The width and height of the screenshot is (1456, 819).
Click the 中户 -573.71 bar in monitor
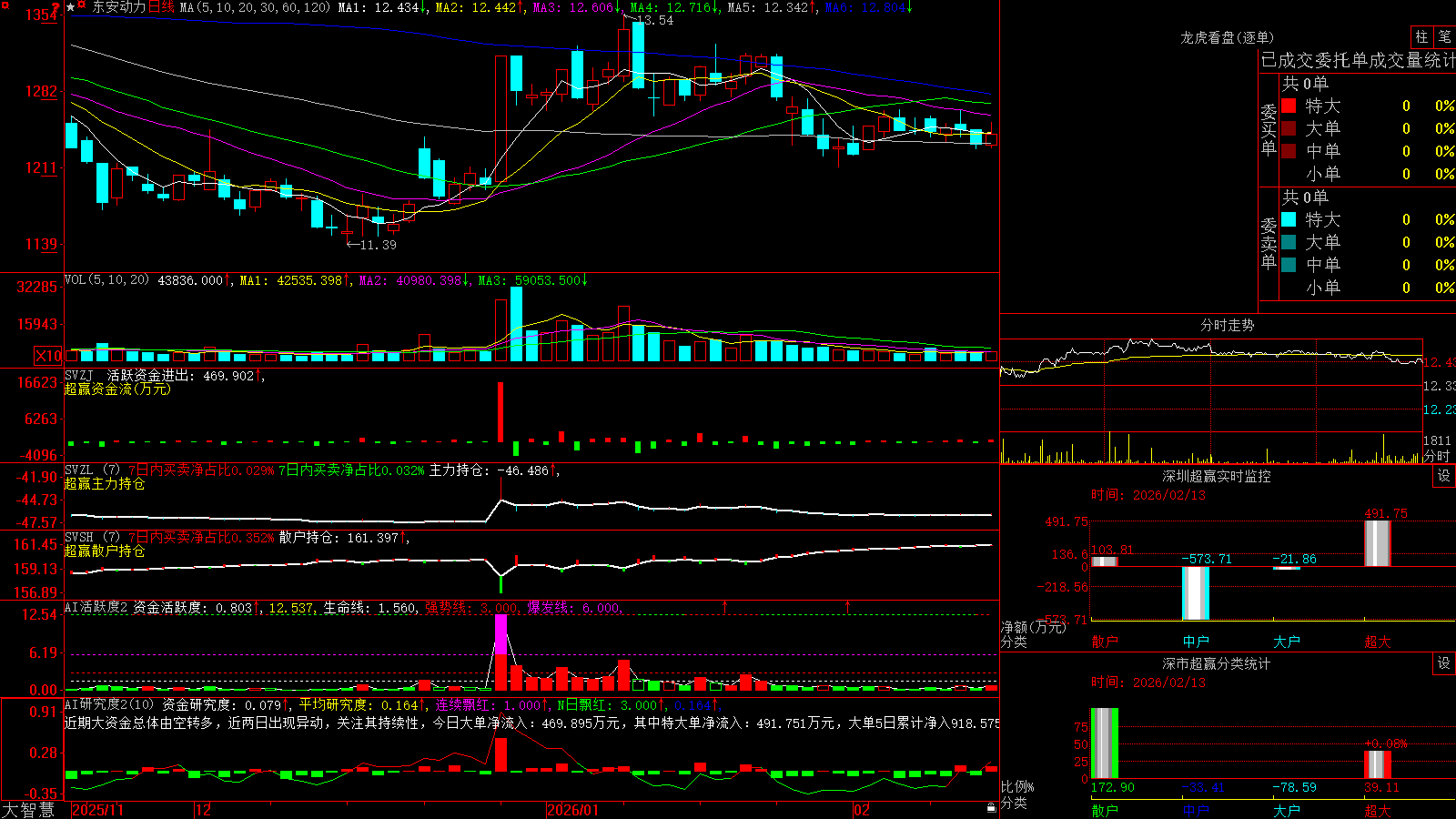click(x=1196, y=593)
